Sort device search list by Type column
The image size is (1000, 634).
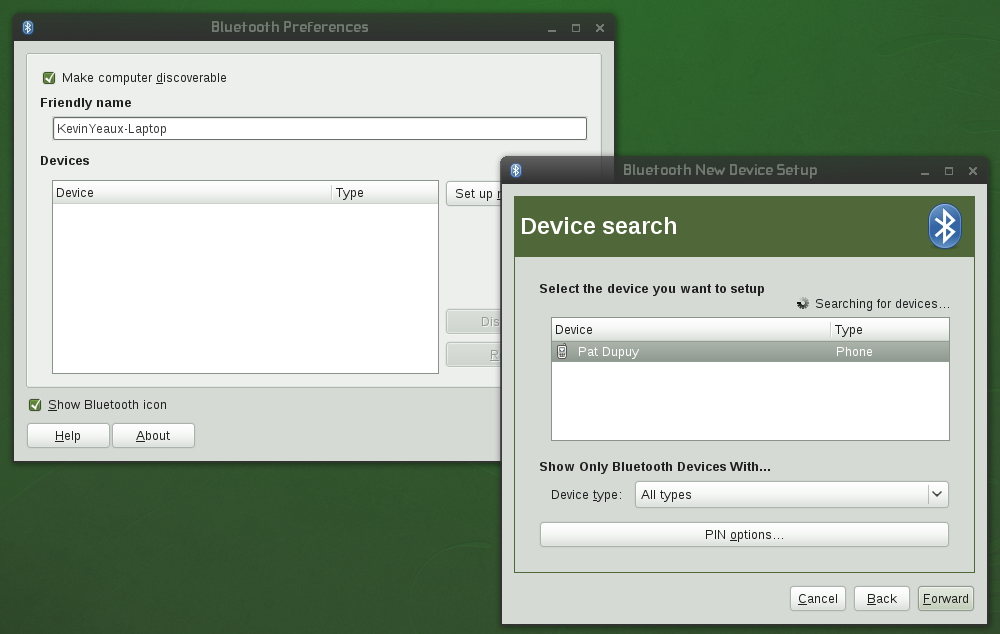coord(888,330)
